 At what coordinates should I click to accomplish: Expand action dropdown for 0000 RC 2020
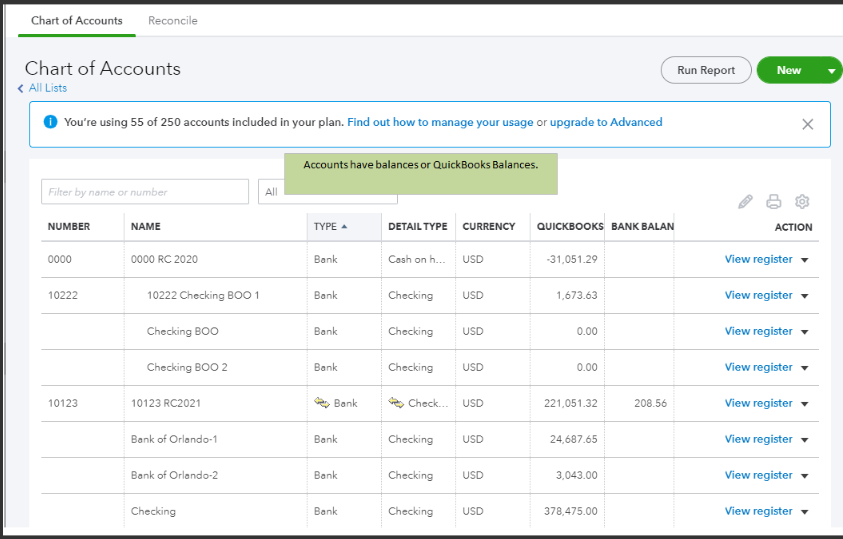(805, 260)
